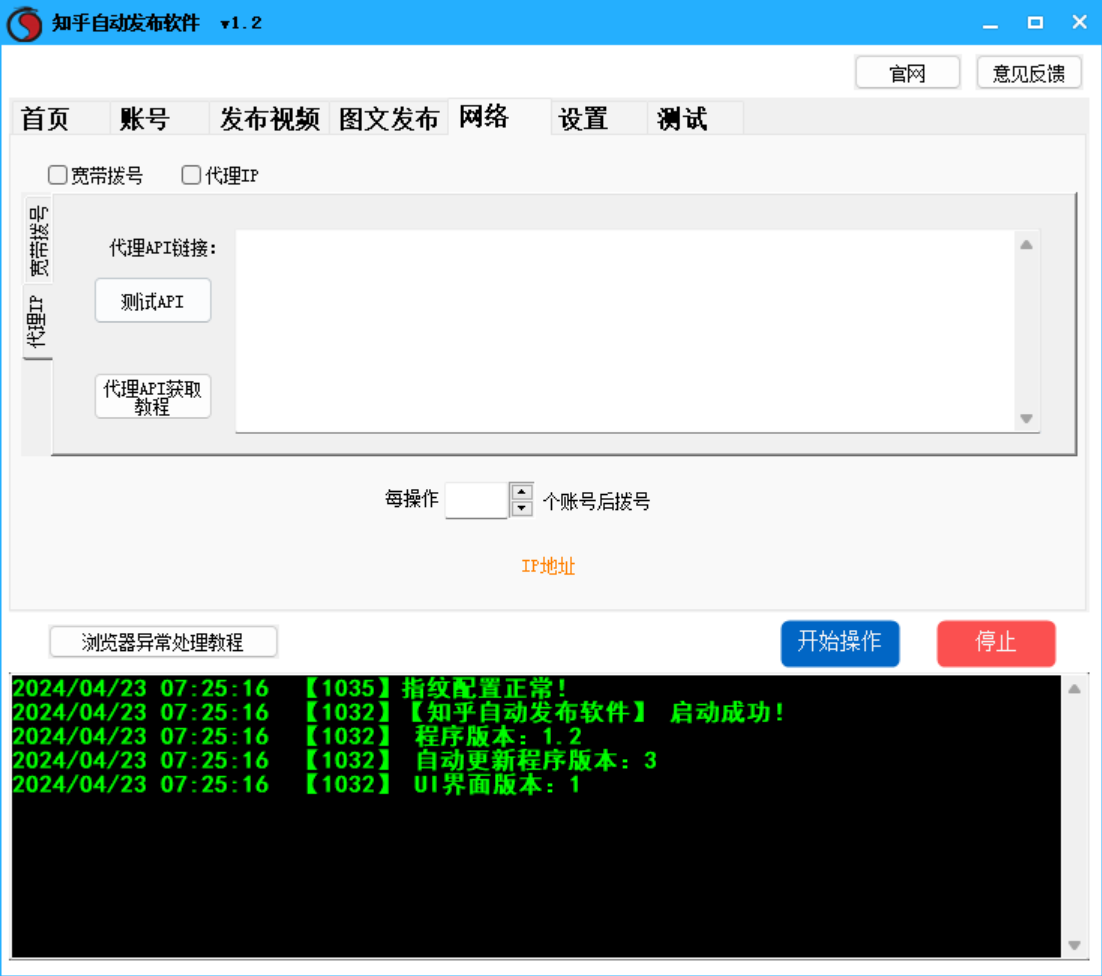Click in the 代理API链接 text area
Image resolution: width=1102 pixels, height=976 pixels.
(x=625, y=331)
